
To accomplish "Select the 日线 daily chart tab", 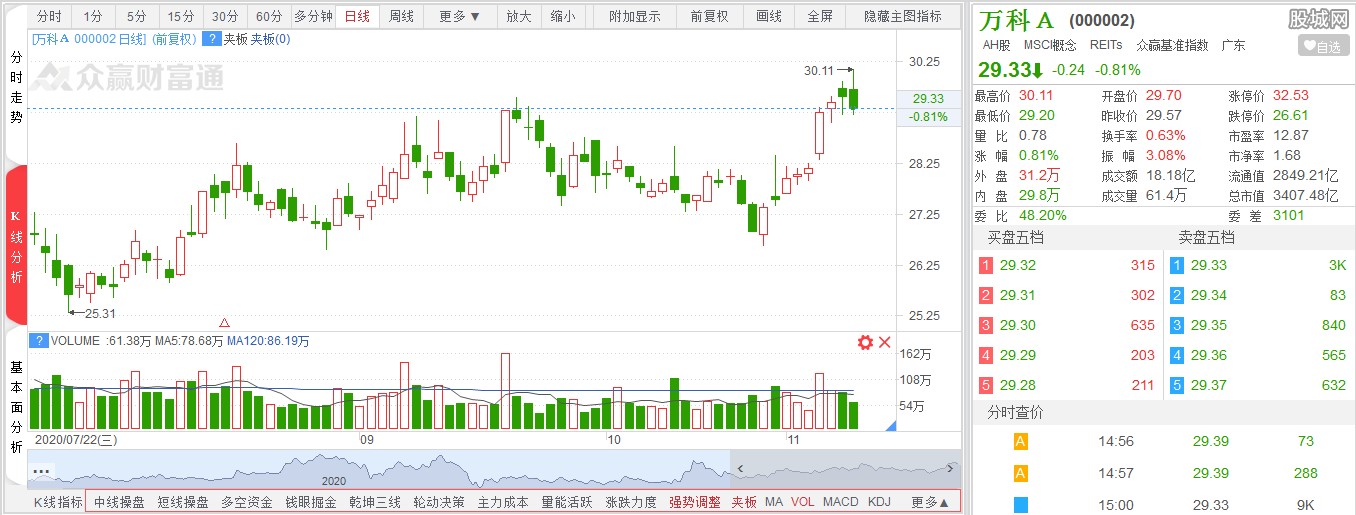I will [357, 16].
